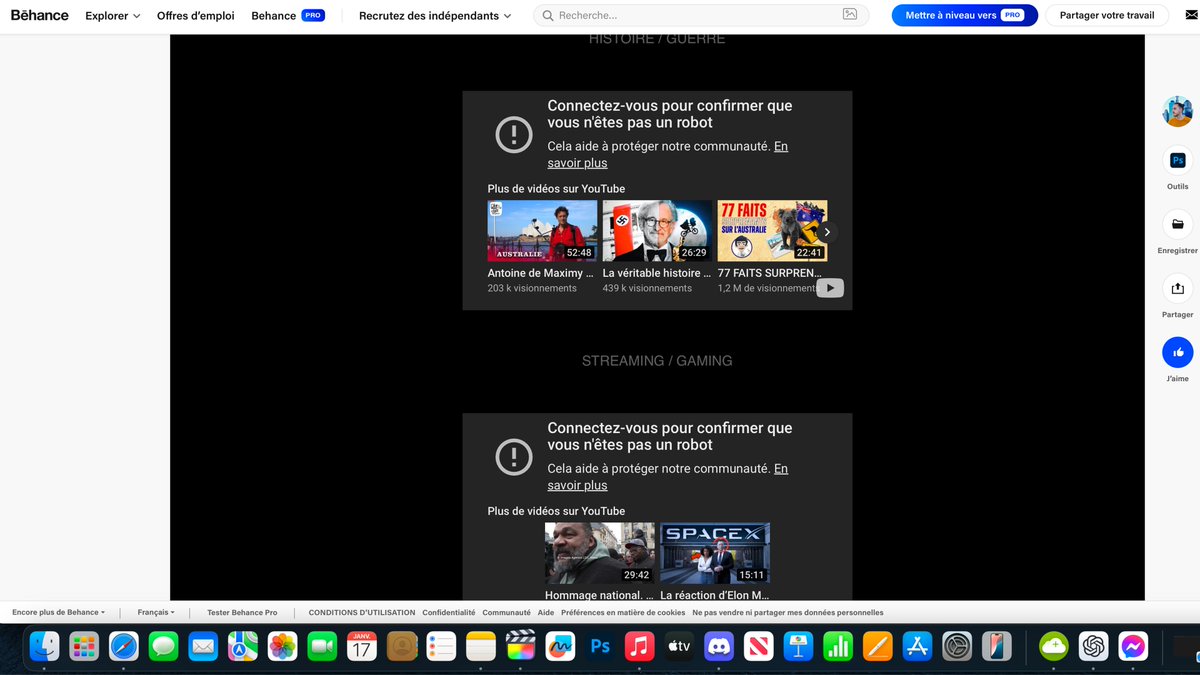The width and height of the screenshot is (1200, 675).
Task: Open Messages from the dock
Action: pos(163,646)
